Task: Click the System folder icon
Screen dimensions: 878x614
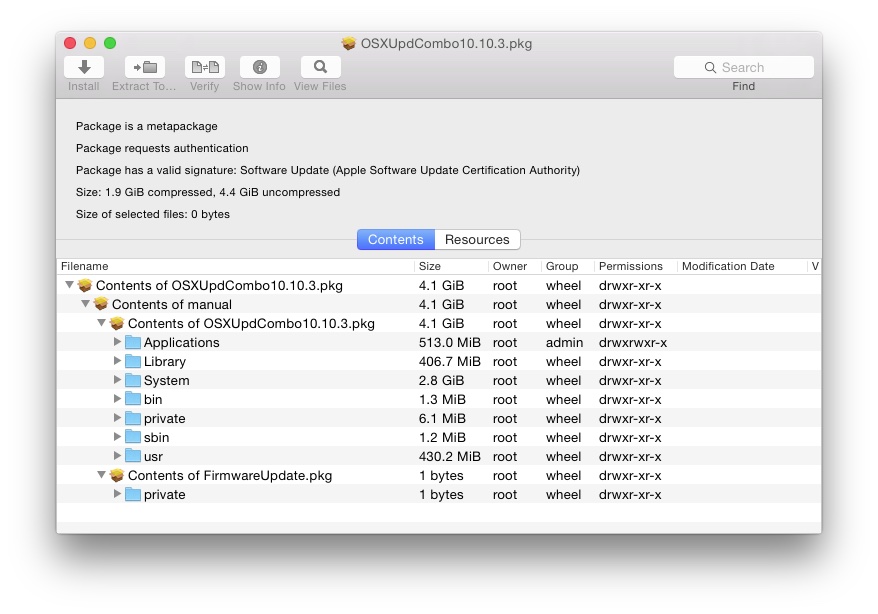Action: click(133, 381)
